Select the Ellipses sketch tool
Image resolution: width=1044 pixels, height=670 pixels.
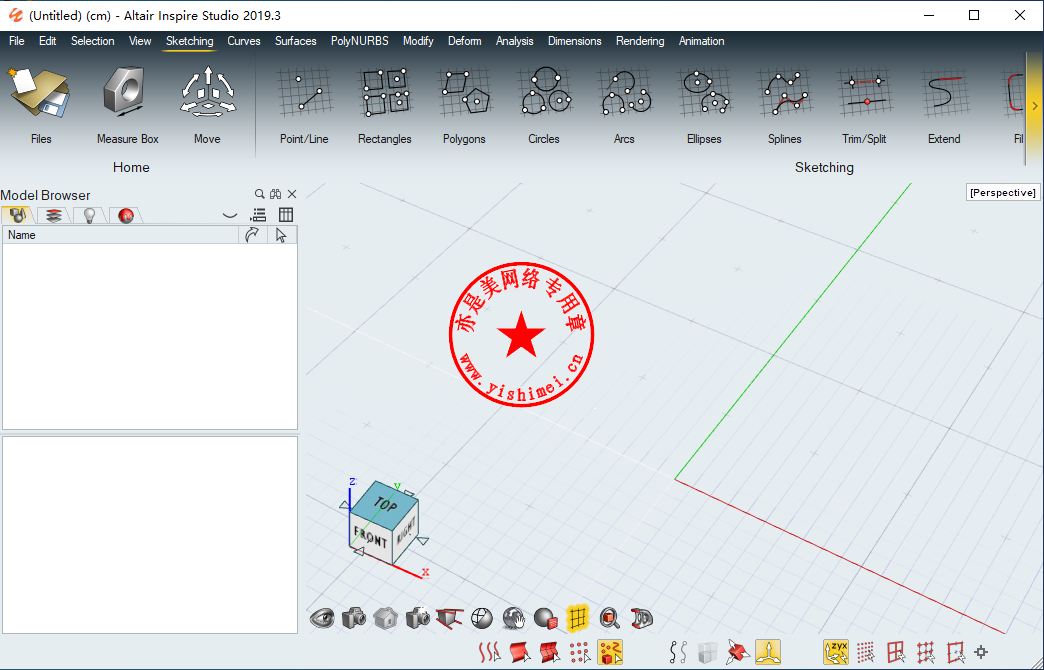pyautogui.click(x=704, y=105)
